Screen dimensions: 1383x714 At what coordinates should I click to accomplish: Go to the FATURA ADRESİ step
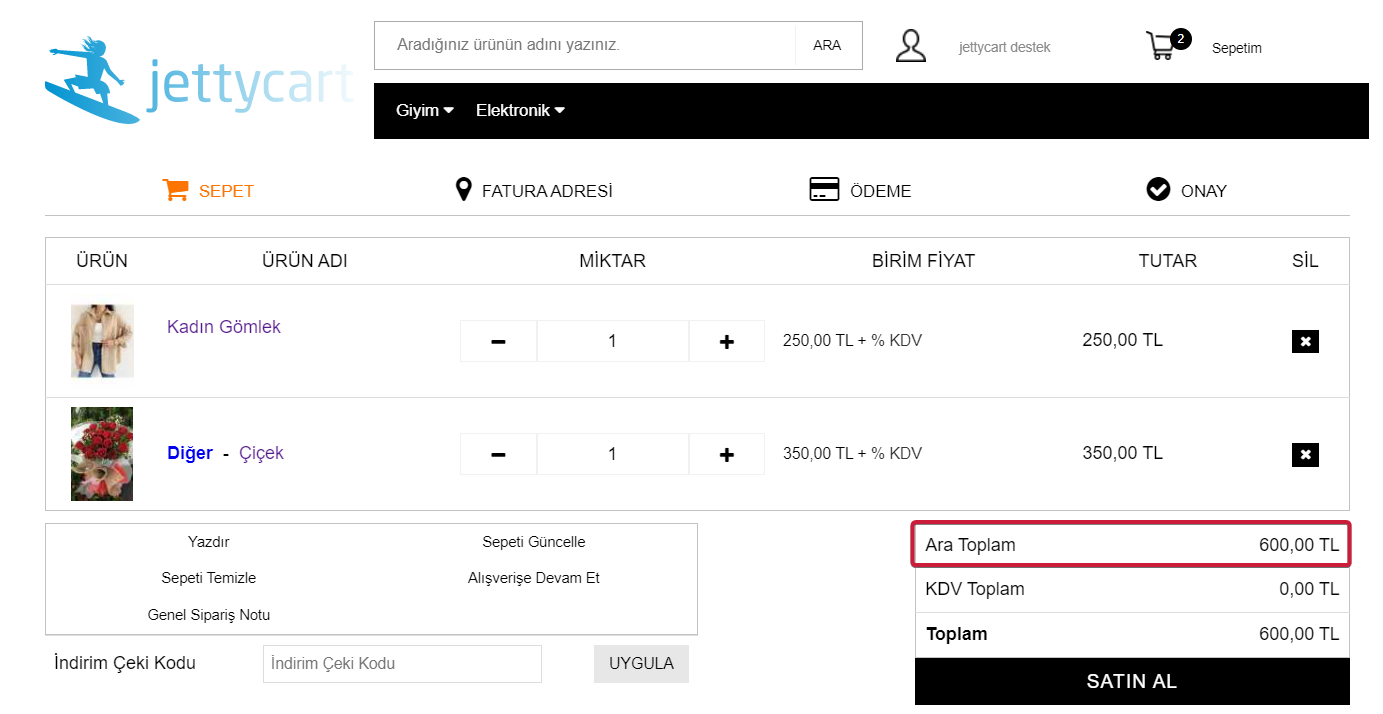pyautogui.click(x=547, y=191)
